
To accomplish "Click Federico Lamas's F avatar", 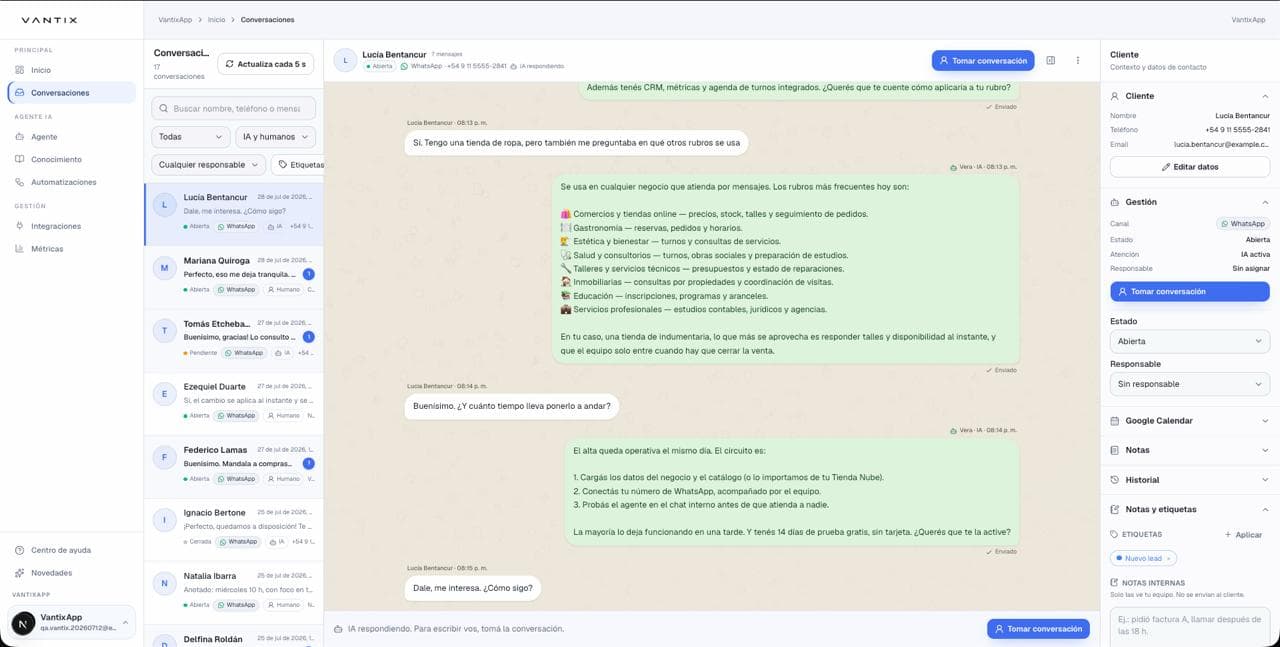I will click(x=164, y=457).
